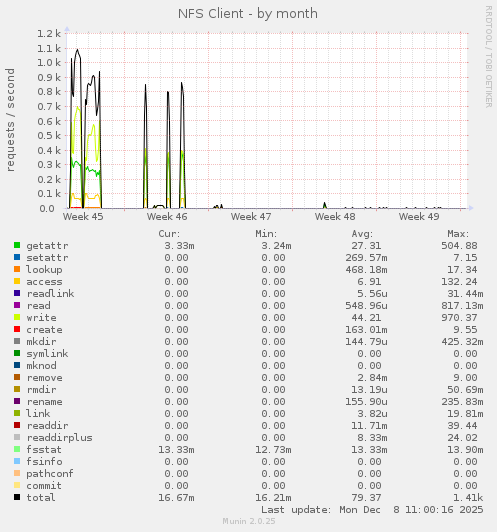Click access max value 132.24

[459, 282]
